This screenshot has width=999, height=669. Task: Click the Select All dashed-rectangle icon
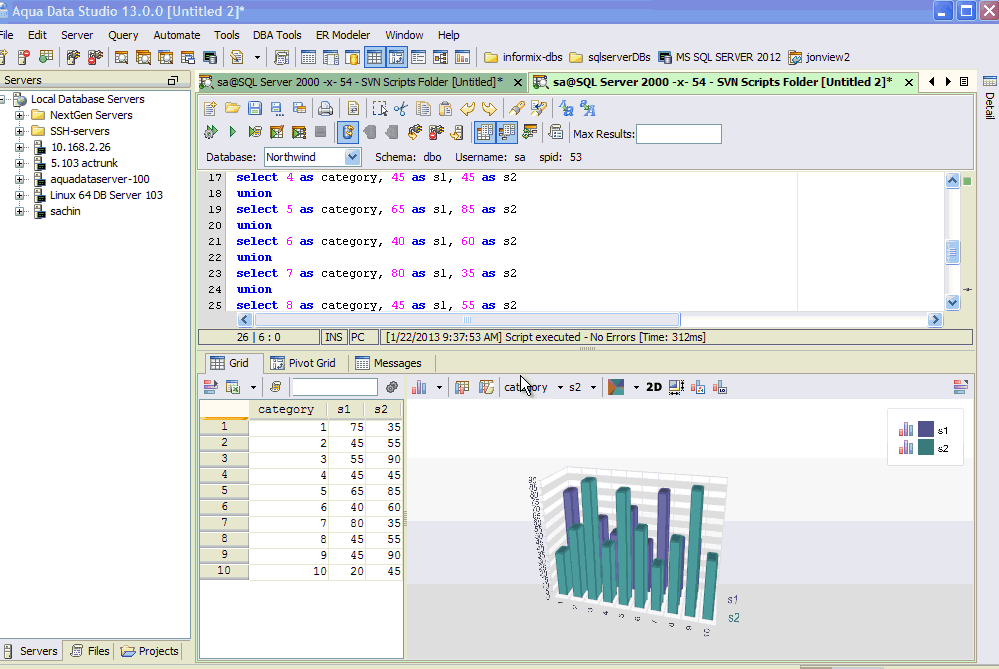(380, 109)
